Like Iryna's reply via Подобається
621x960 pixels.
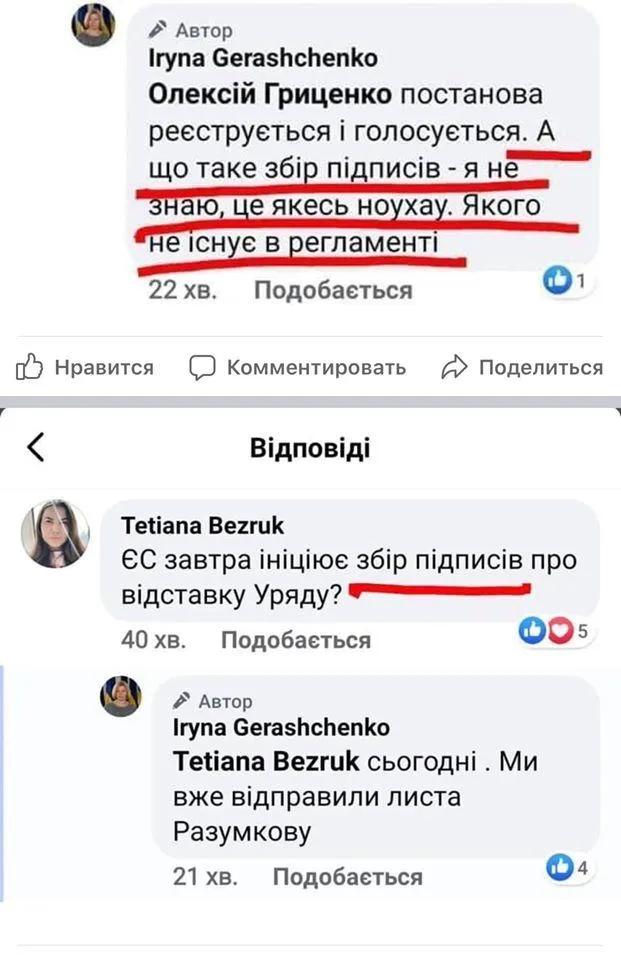click(x=348, y=877)
